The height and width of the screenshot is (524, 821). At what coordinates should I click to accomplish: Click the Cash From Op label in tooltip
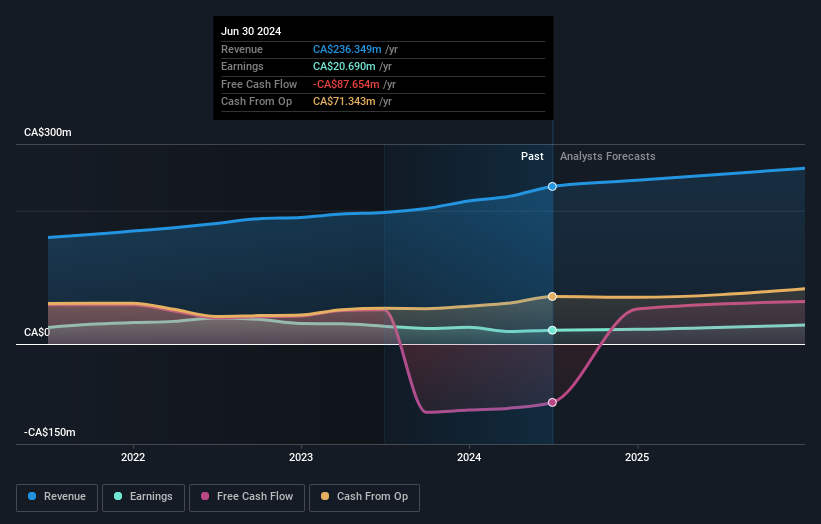(257, 102)
